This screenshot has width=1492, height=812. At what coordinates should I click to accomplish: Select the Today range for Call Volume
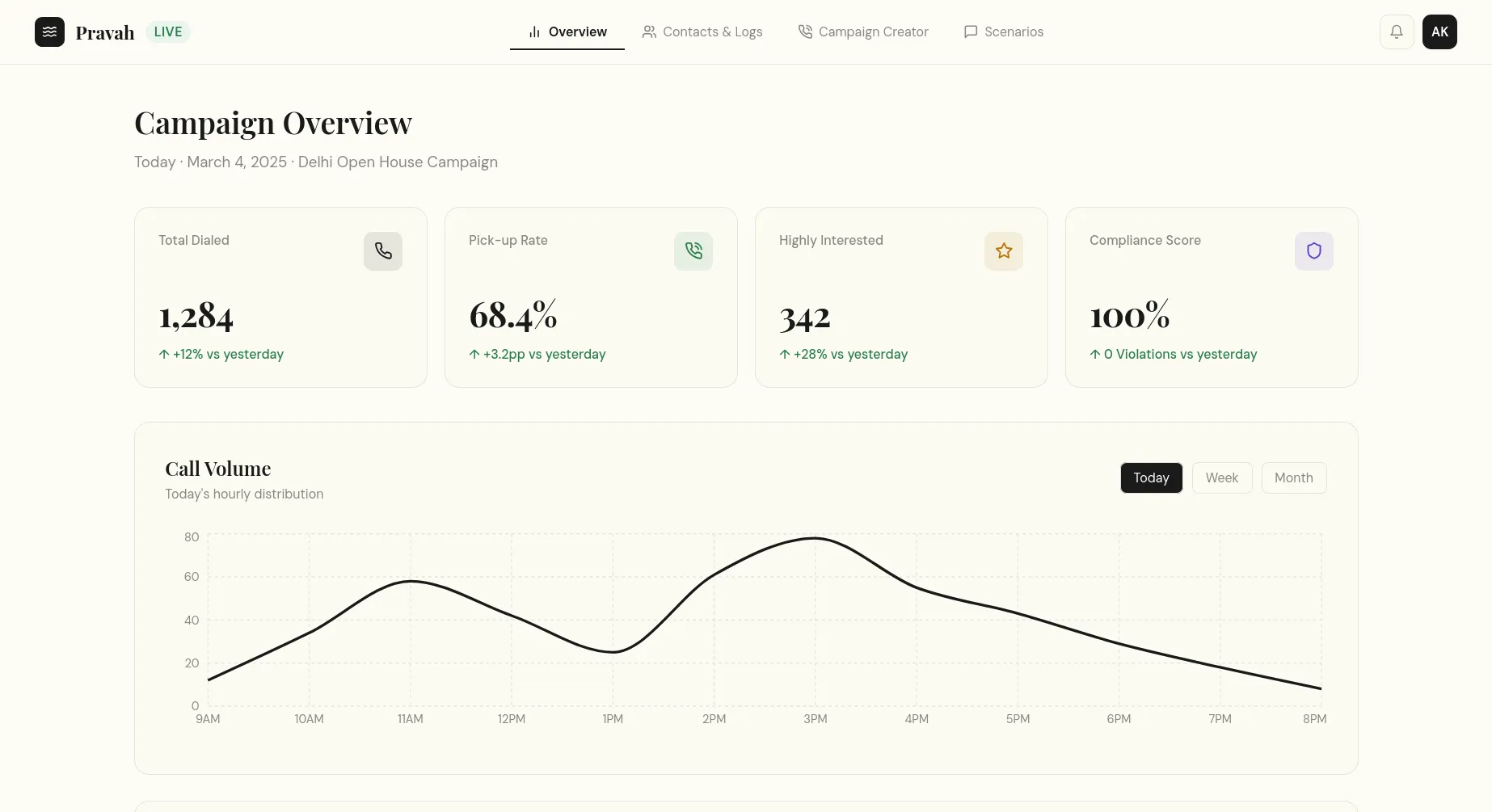[1151, 478]
